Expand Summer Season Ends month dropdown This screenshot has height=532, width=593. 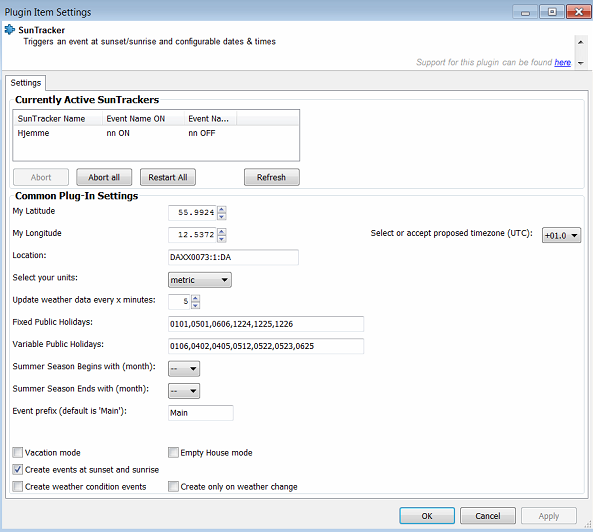(x=184, y=391)
